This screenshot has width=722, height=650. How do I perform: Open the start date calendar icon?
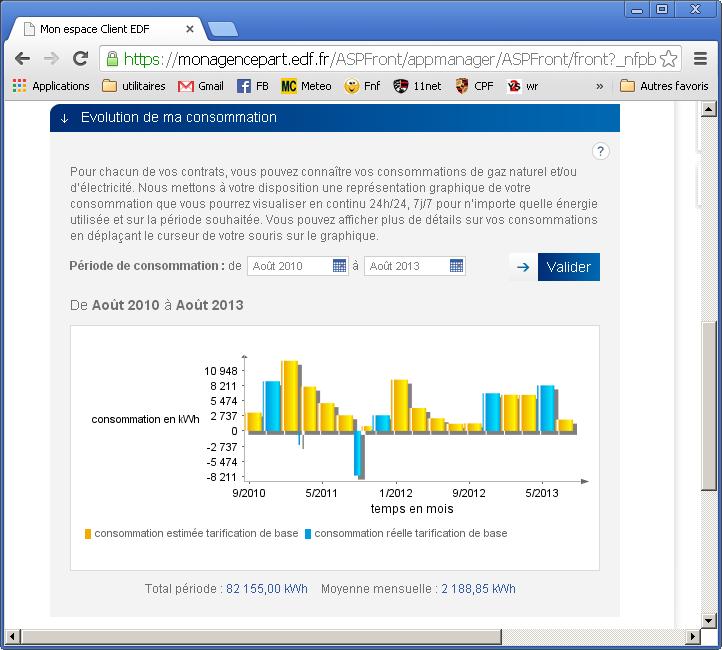click(339, 266)
